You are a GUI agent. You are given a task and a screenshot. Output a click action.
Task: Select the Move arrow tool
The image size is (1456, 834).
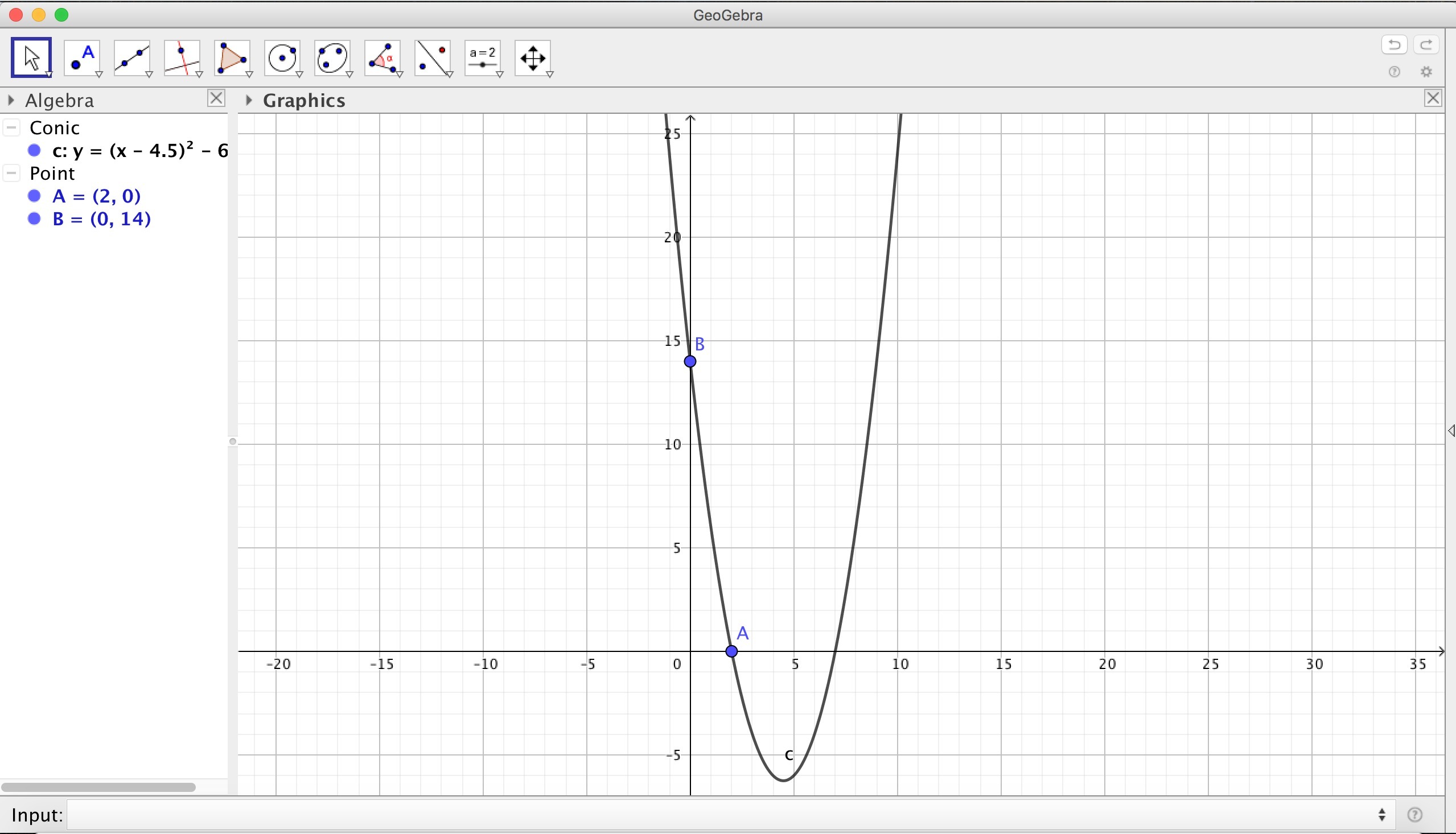[31, 57]
